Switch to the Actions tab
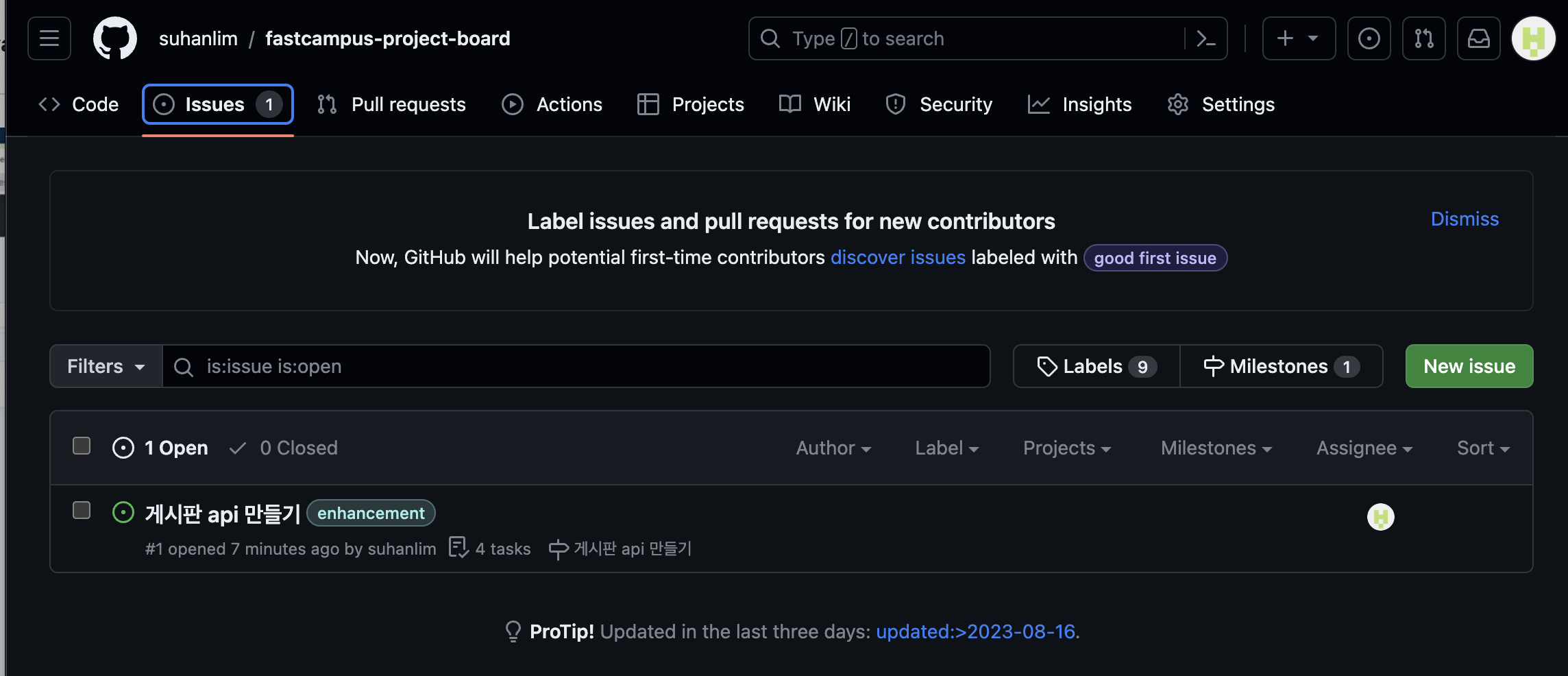The height and width of the screenshot is (676, 1568). click(552, 104)
